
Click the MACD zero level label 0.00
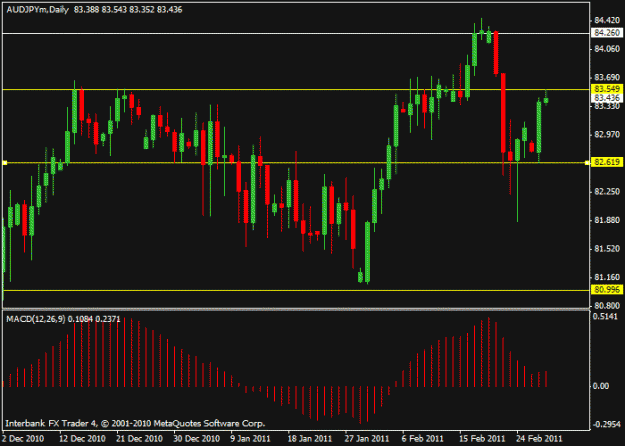pyautogui.click(x=601, y=386)
